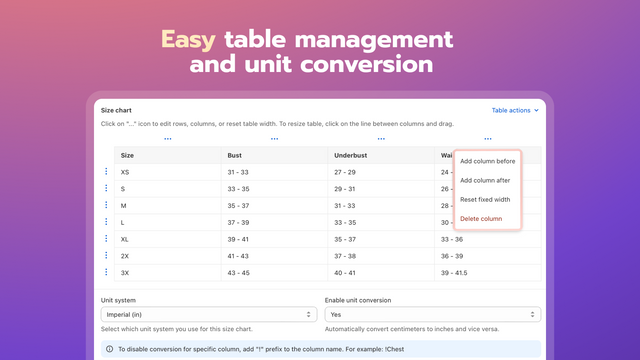This screenshot has width=640, height=360.
Task: Open row options for L row
Action: point(106,222)
